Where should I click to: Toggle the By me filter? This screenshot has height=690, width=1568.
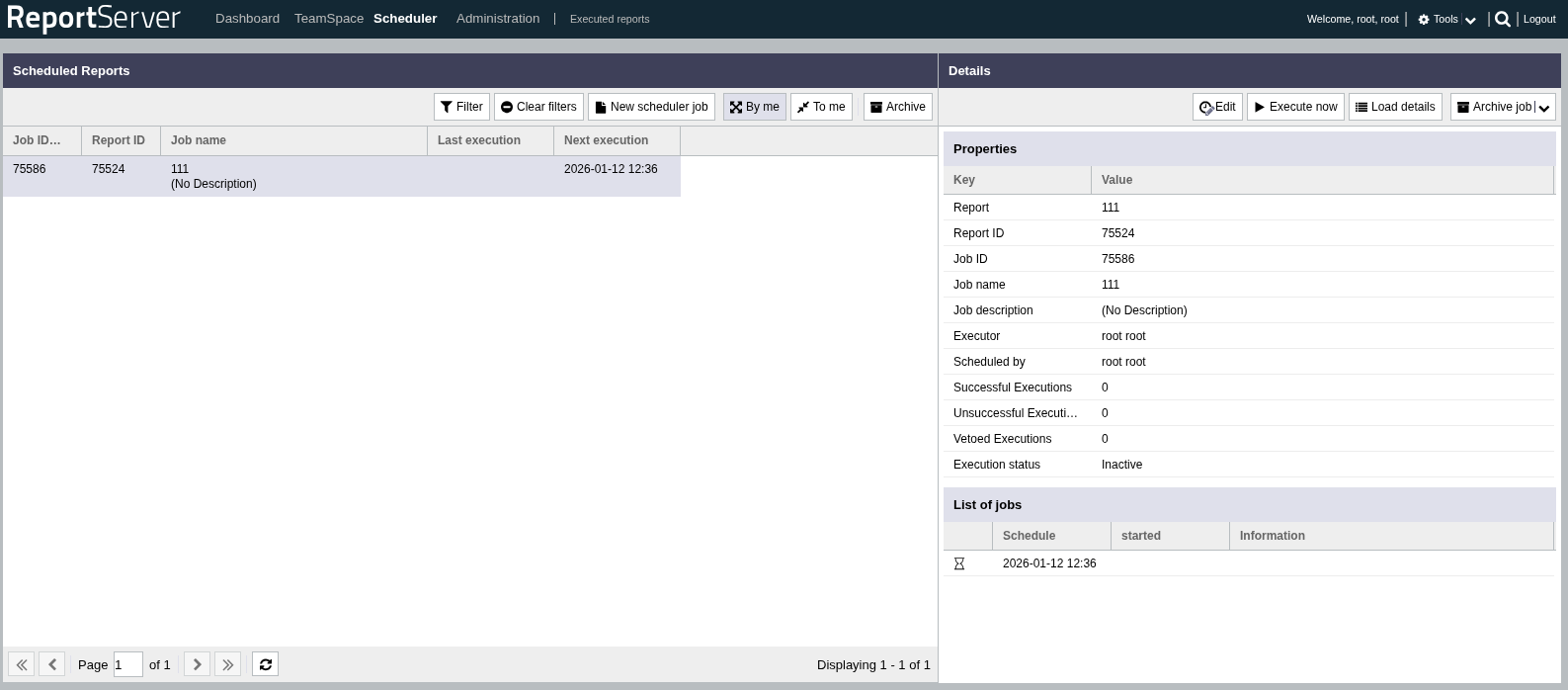point(754,107)
